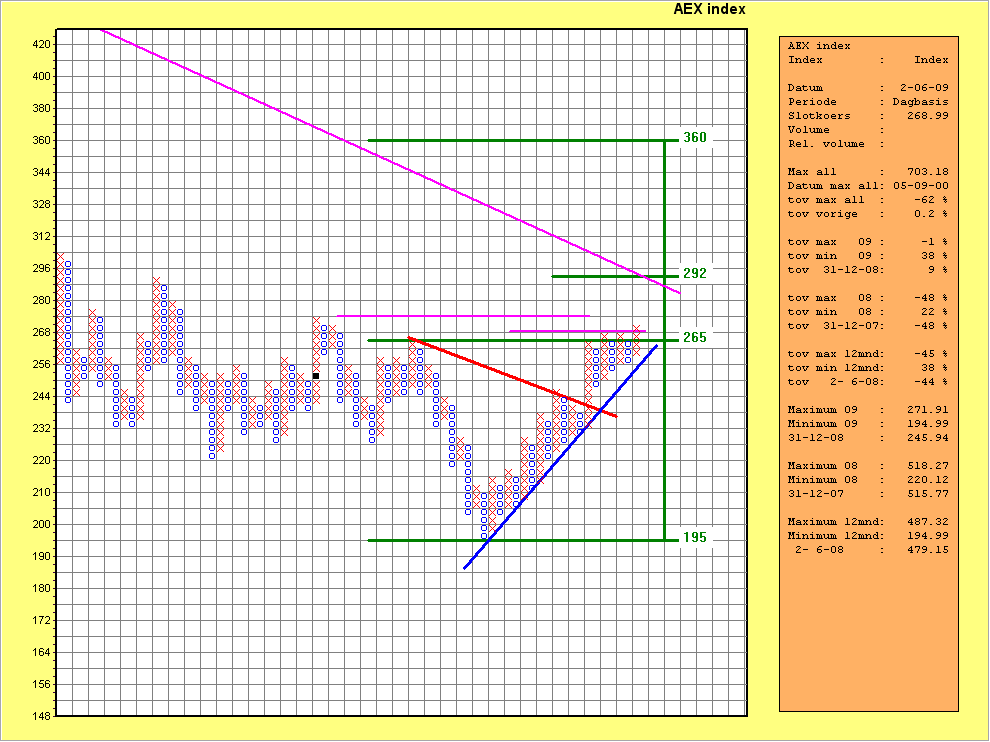Click the AEX index heading in orange panel
Screen dimensions: 990x742
819,46
